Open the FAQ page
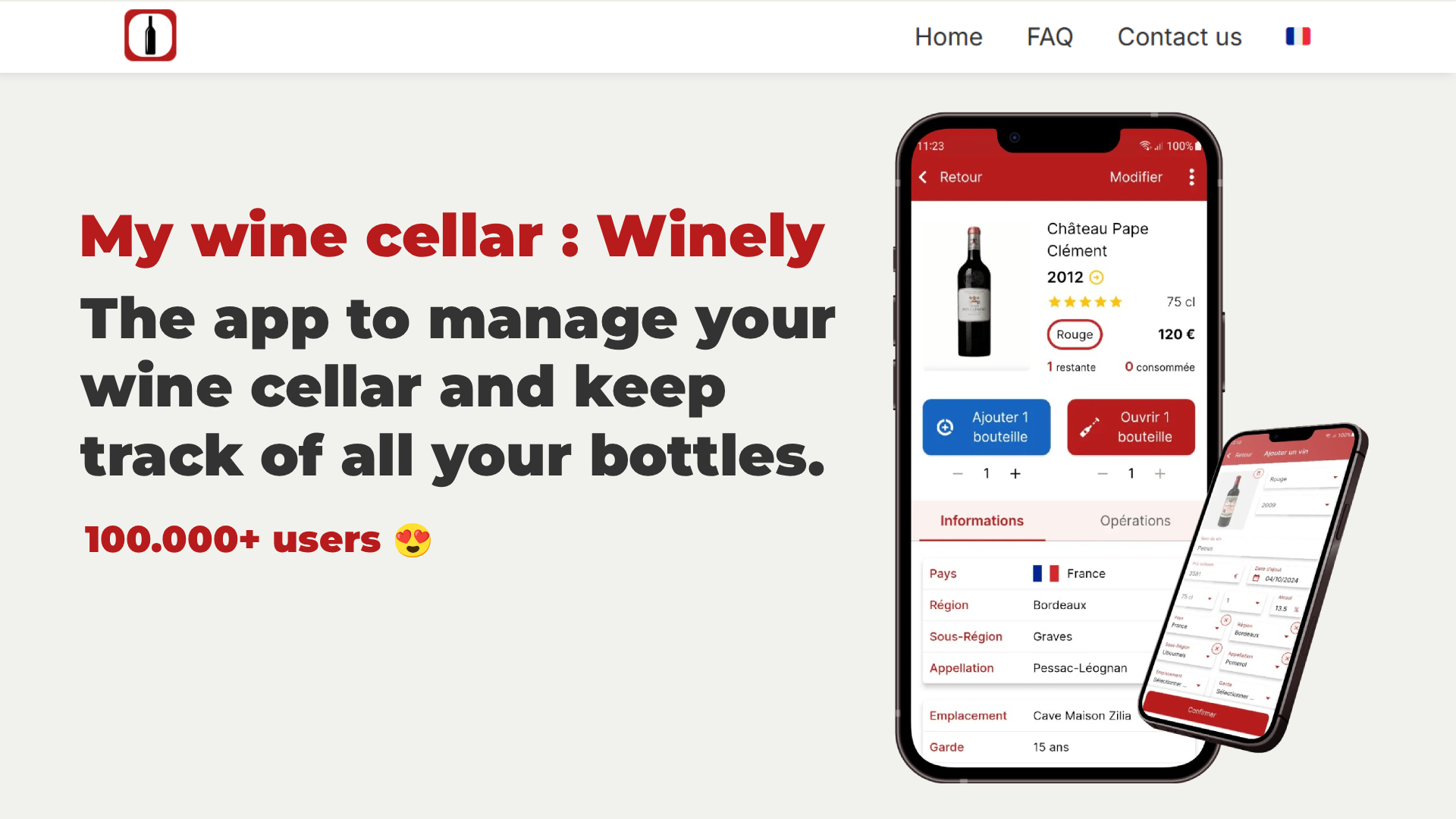This screenshot has width=1456, height=819. 1050,36
